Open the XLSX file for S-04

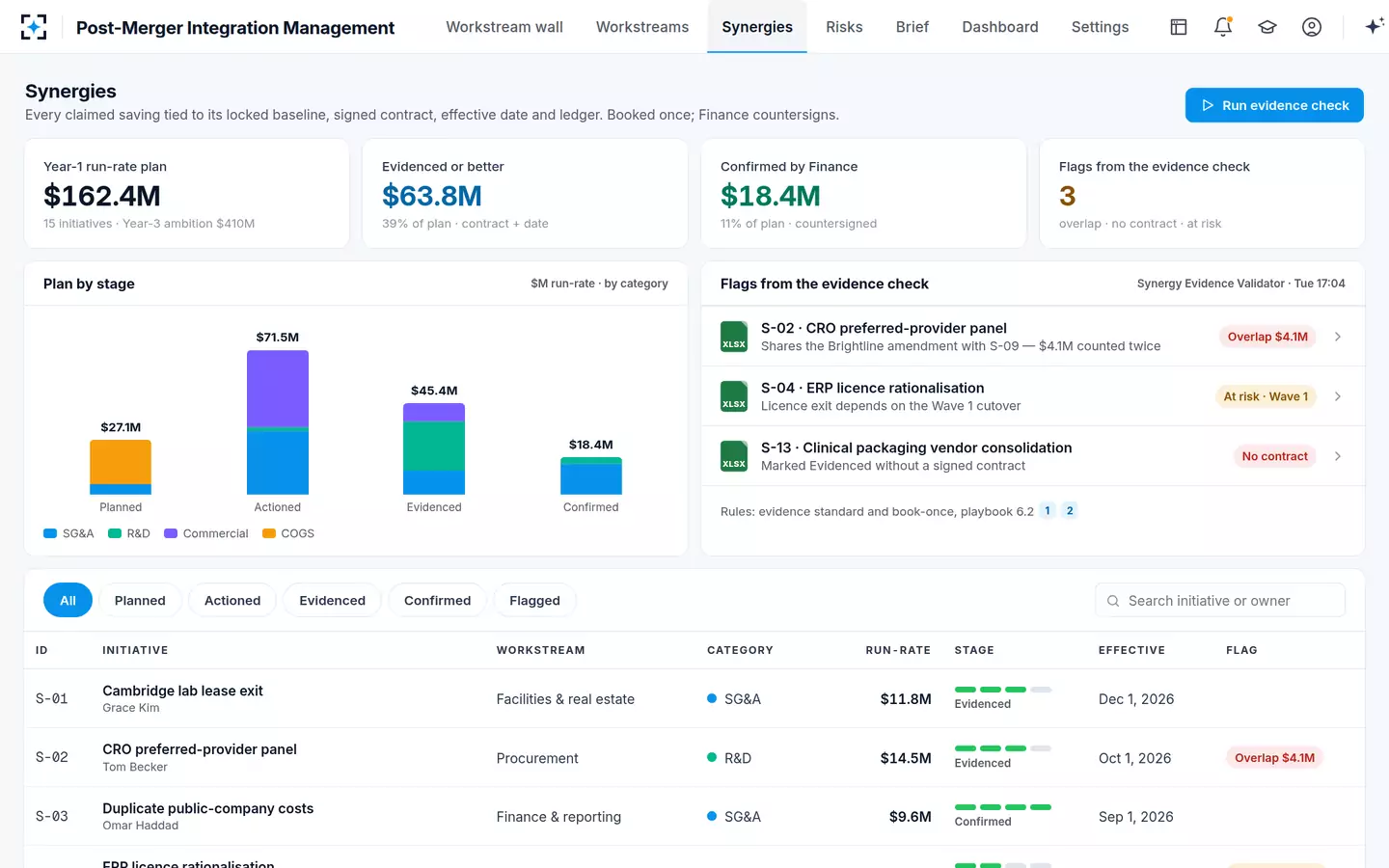[x=734, y=396]
